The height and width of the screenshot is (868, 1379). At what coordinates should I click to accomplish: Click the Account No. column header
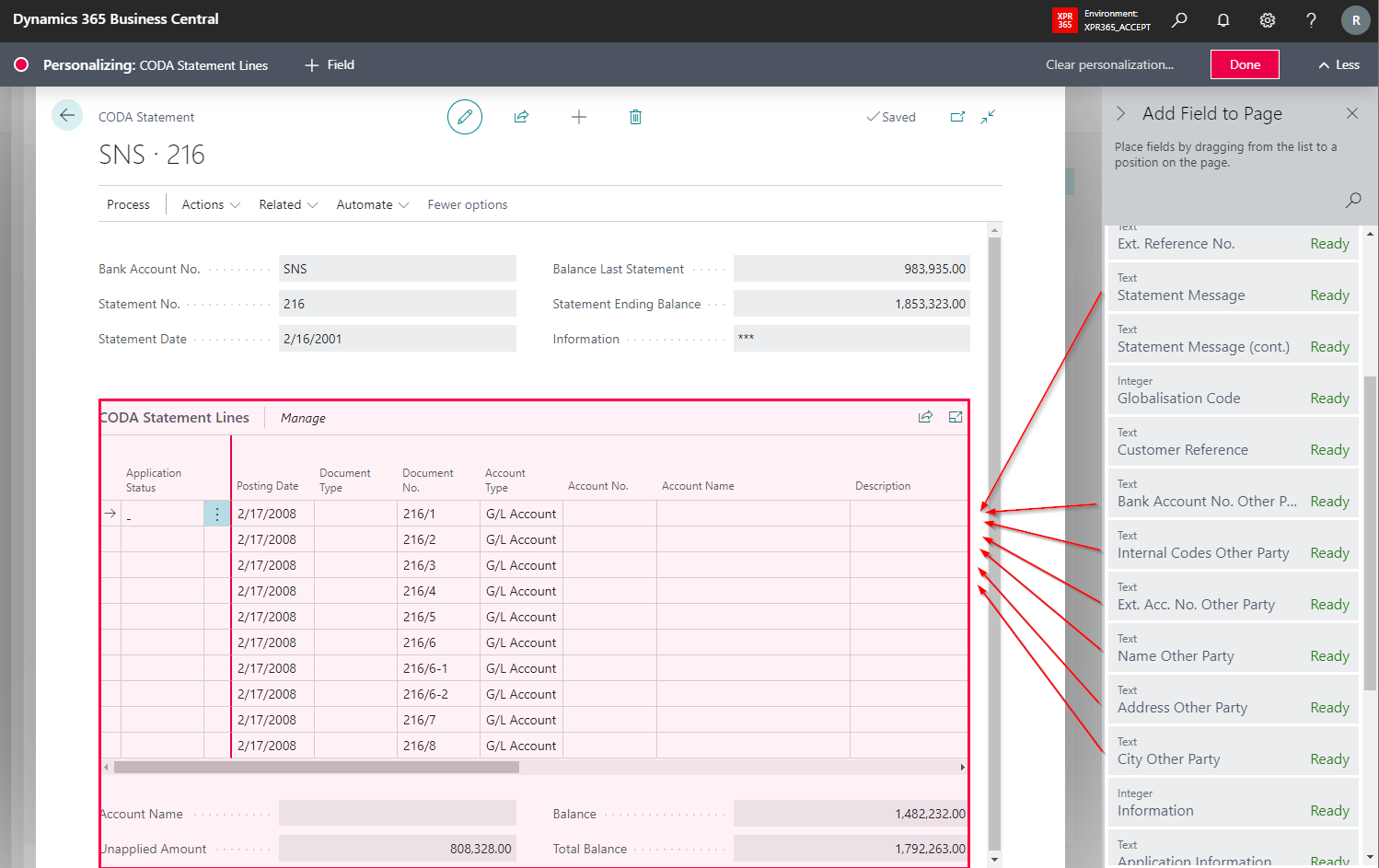pyautogui.click(x=597, y=486)
